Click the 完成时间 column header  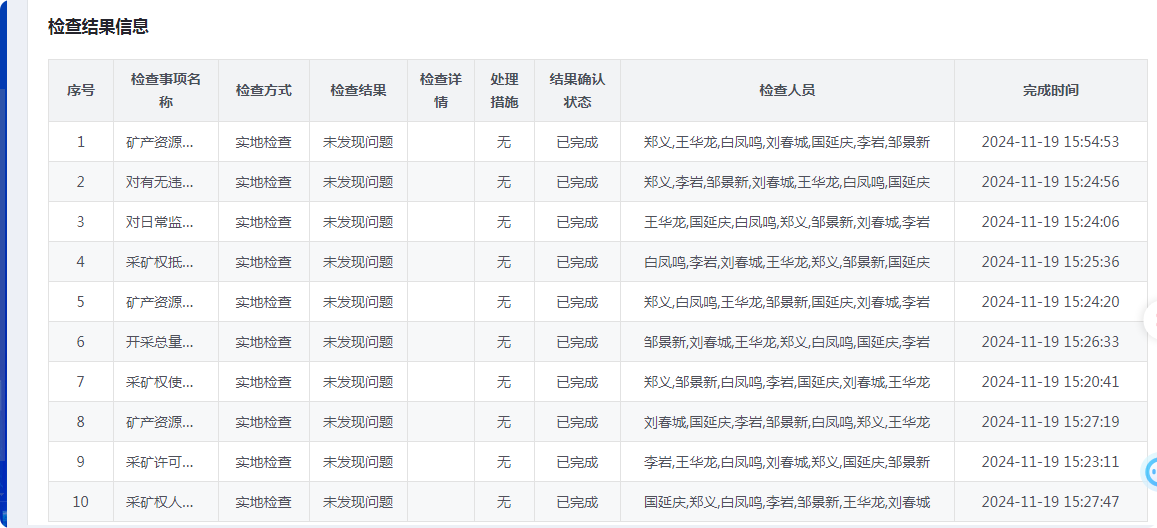click(1050, 90)
